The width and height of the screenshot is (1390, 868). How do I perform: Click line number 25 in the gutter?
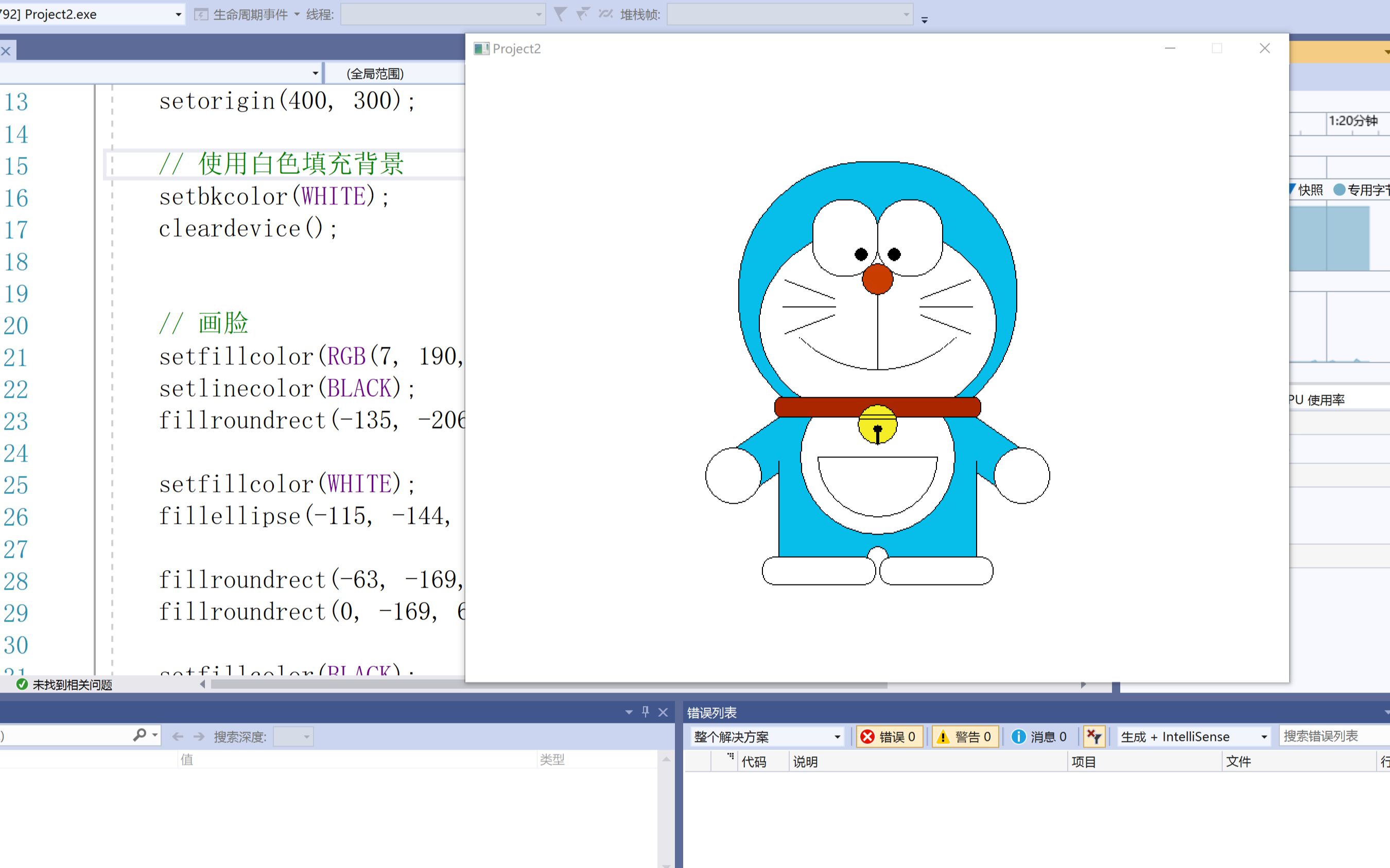(16, 486)
